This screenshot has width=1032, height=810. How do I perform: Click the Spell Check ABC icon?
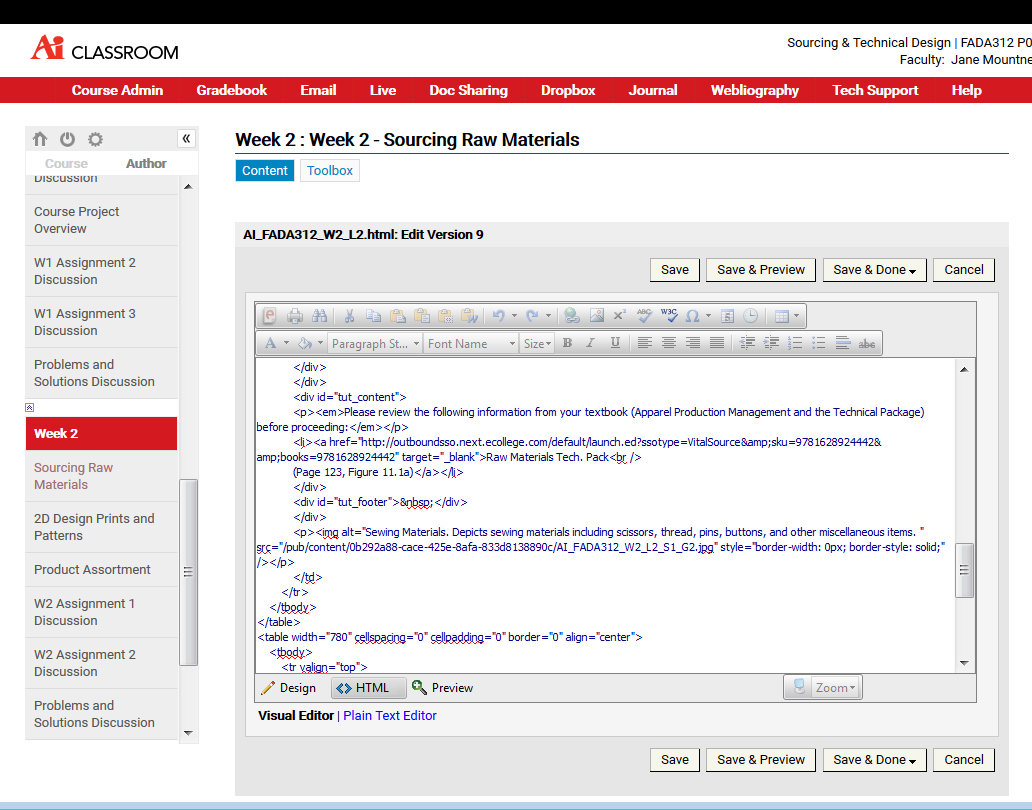645,316
